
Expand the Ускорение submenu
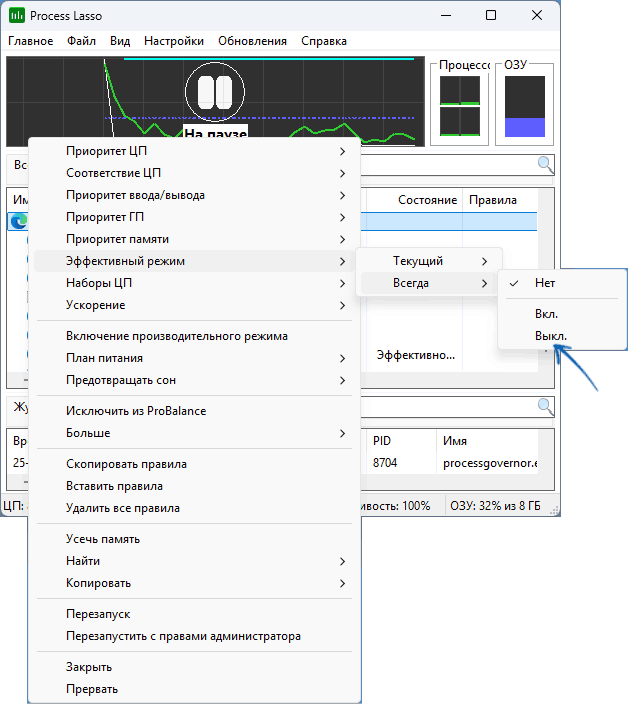[194, 305]
